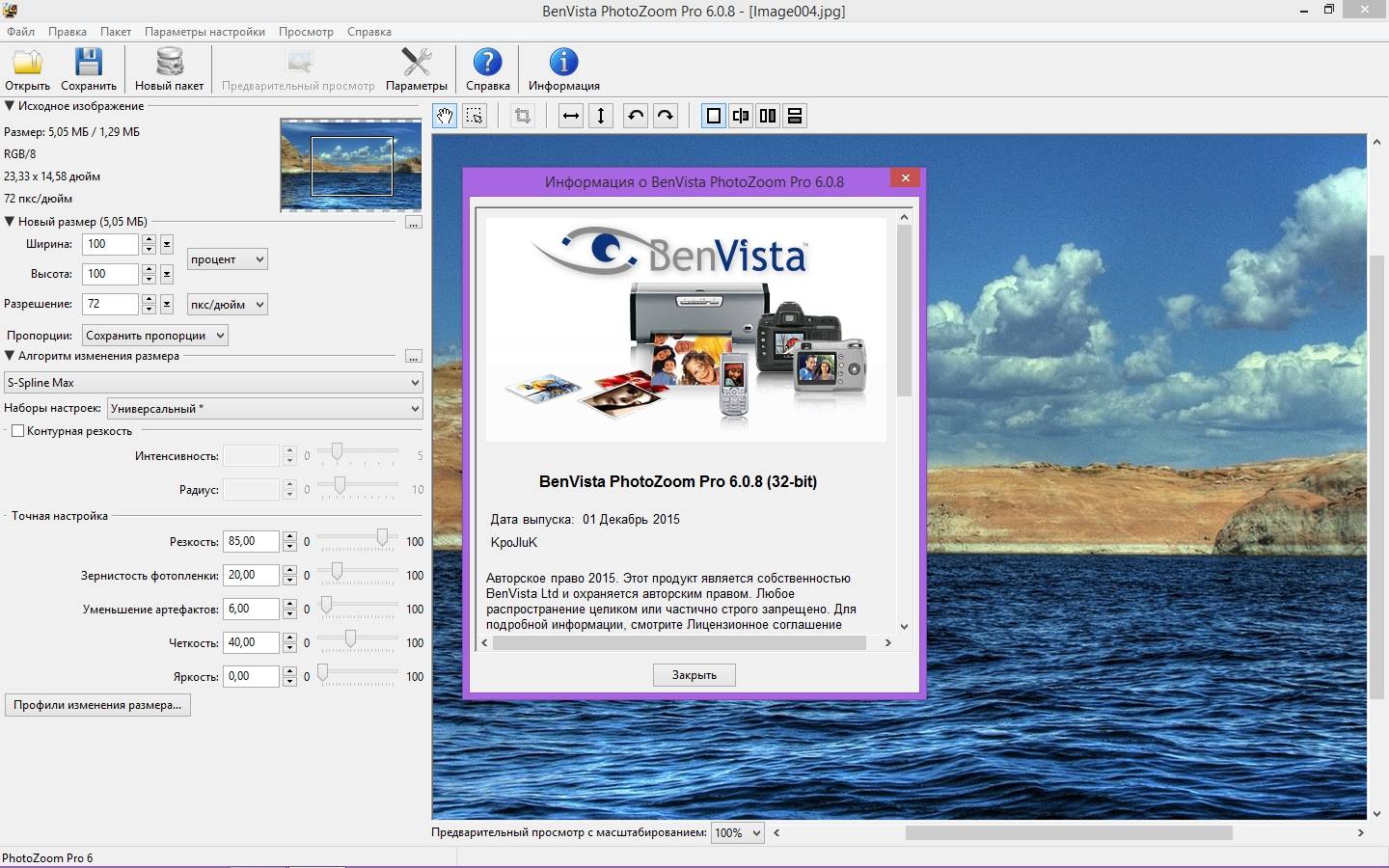
Task: Switch to single preview view
Action: (714, 116)
